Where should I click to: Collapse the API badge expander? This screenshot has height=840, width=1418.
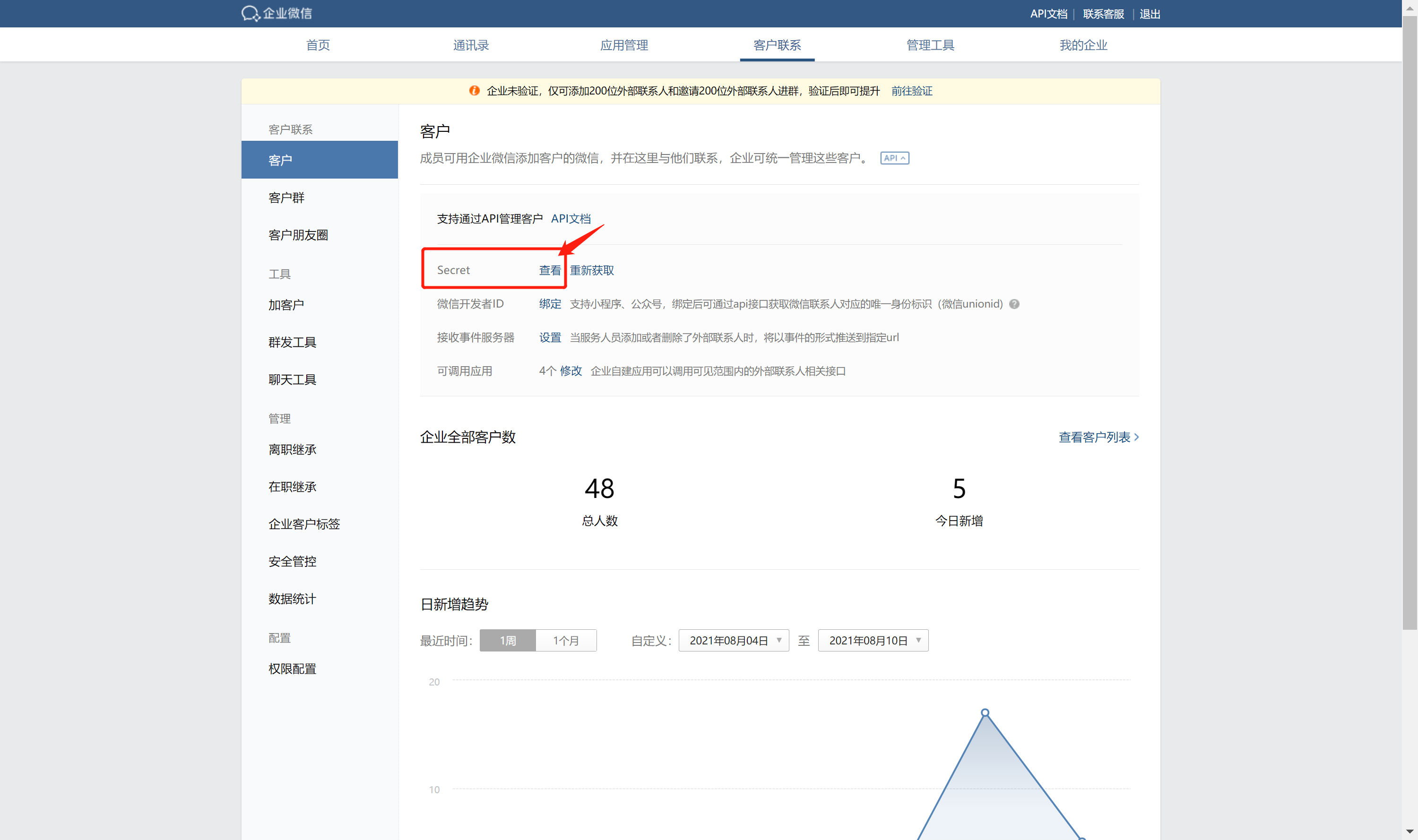click(x=895, y=158)
